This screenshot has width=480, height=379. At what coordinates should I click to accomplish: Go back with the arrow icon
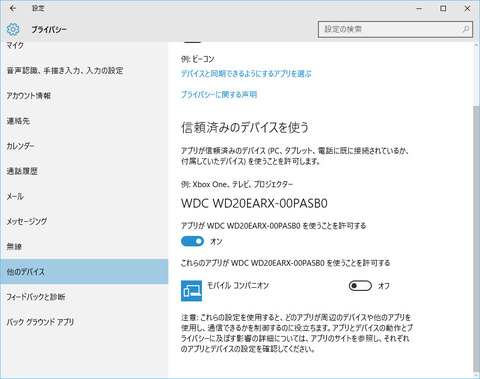pyautogui.click(x=13, y=8)
